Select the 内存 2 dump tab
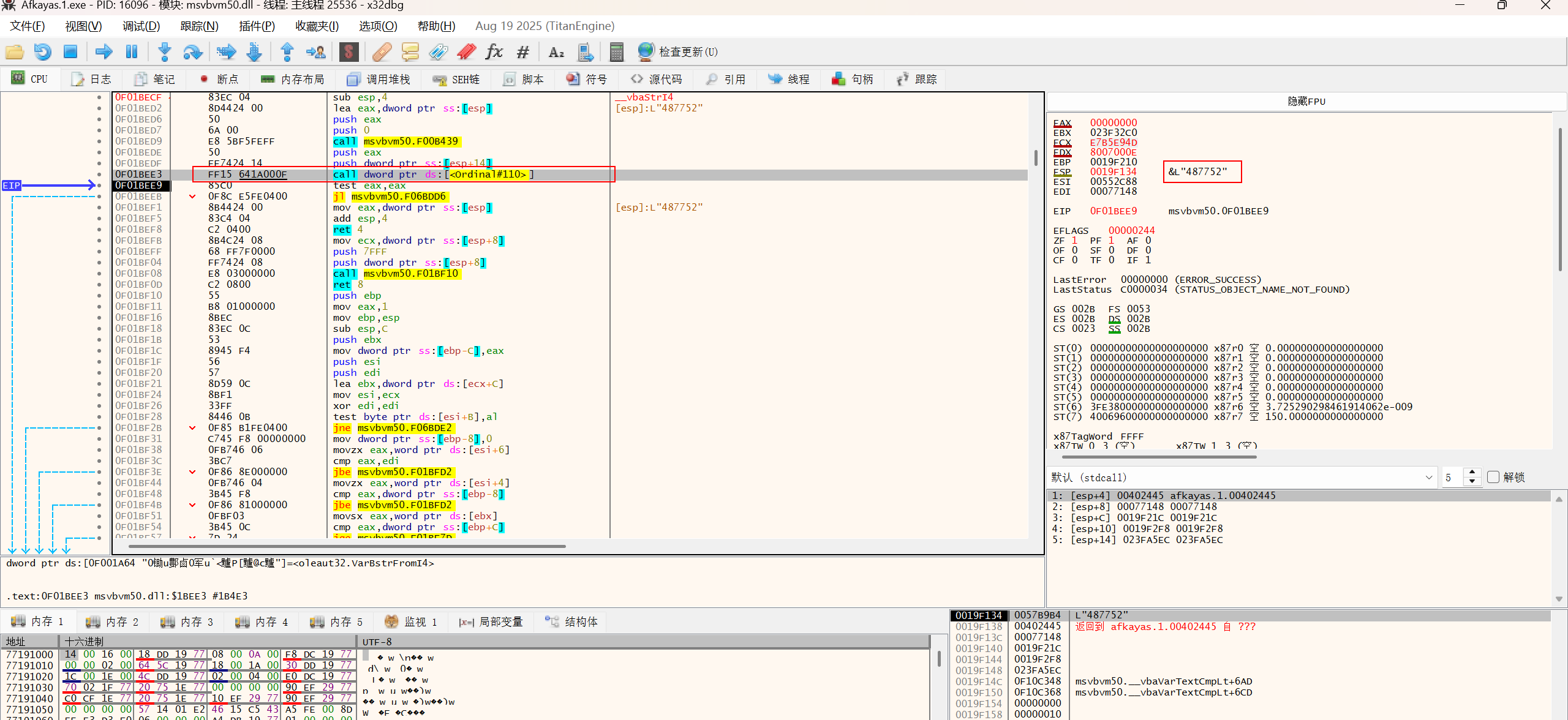The width and height of the screenshot is (1568, 720). [x=113, y=621]
